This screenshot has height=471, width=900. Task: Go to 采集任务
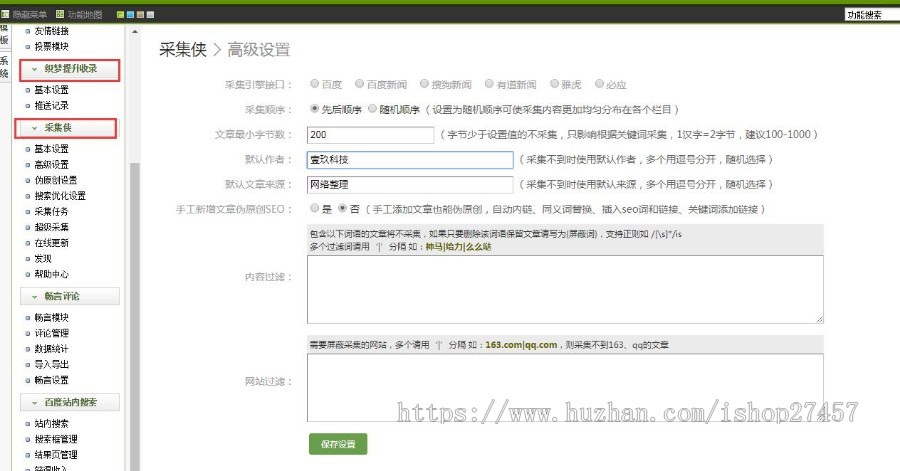[52, 212]
